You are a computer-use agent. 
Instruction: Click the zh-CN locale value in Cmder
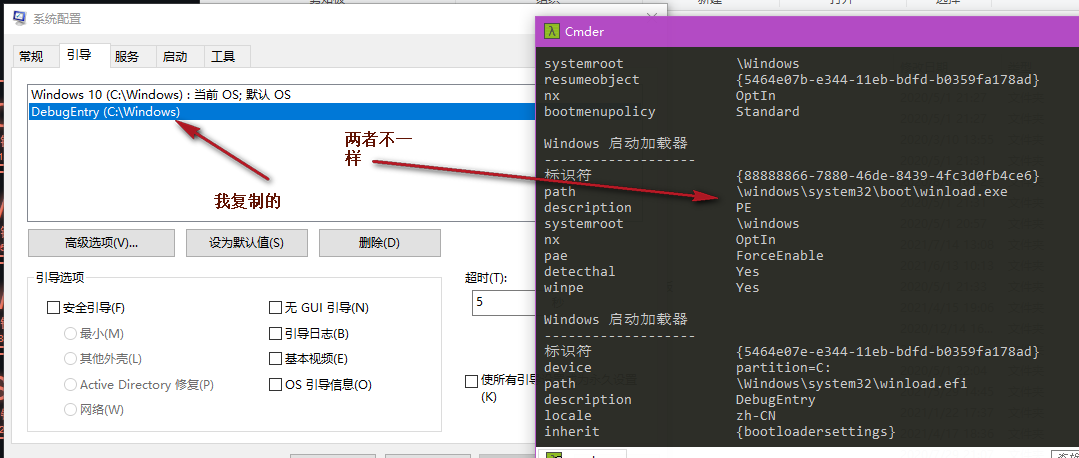tap(756, 415)
